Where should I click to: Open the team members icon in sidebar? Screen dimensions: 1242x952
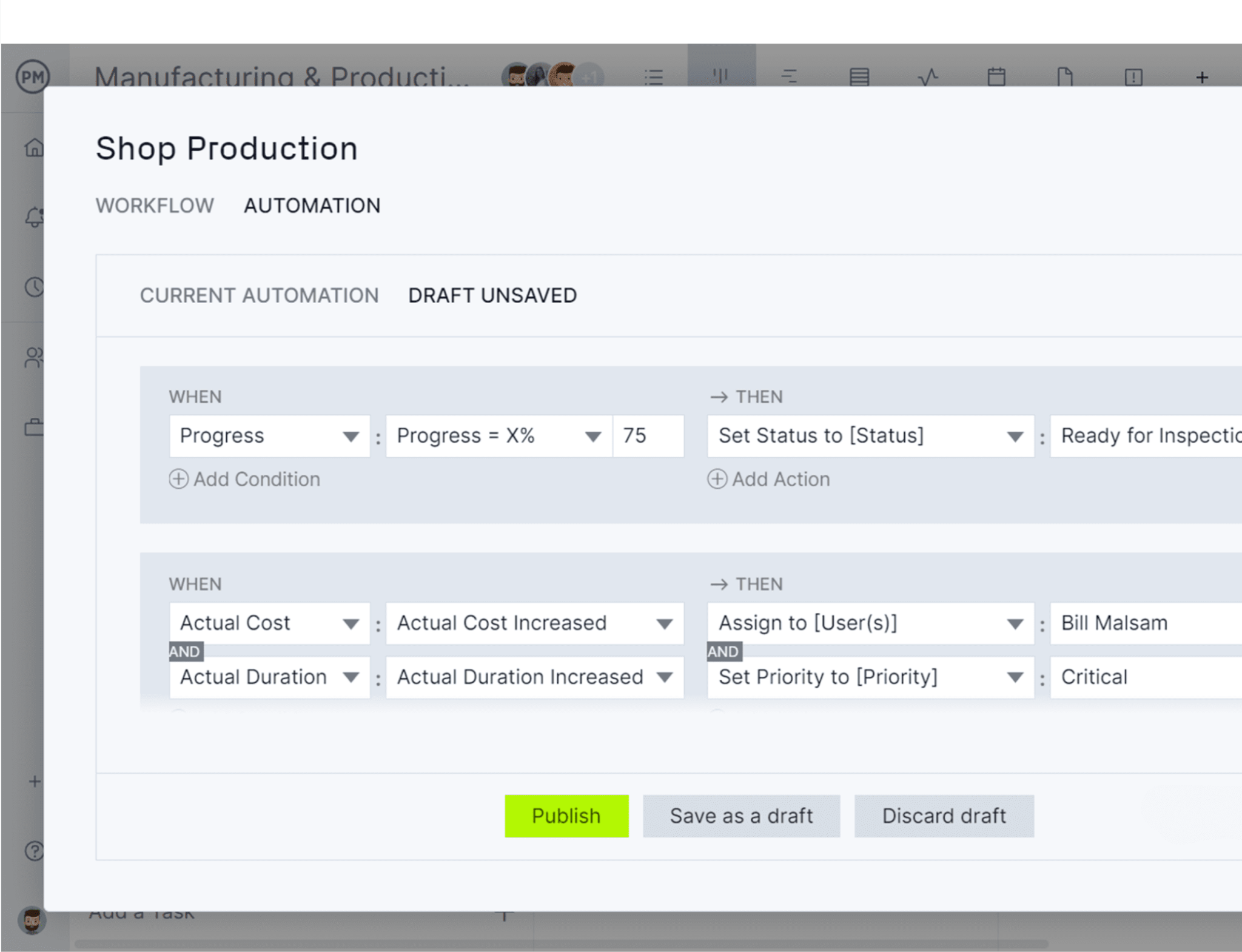click(35, 358)
